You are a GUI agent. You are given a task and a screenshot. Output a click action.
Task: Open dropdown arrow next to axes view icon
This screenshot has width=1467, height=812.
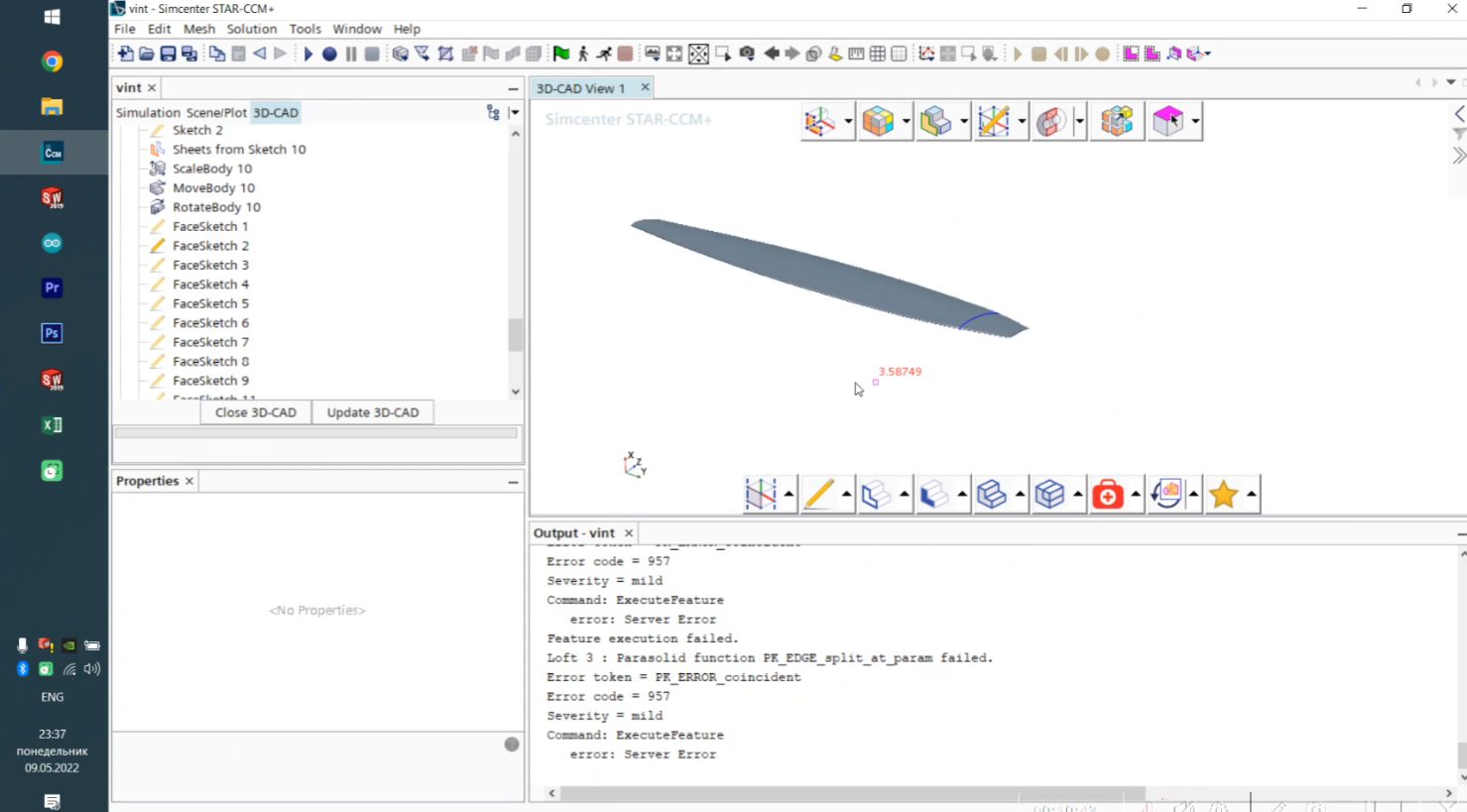848,122
